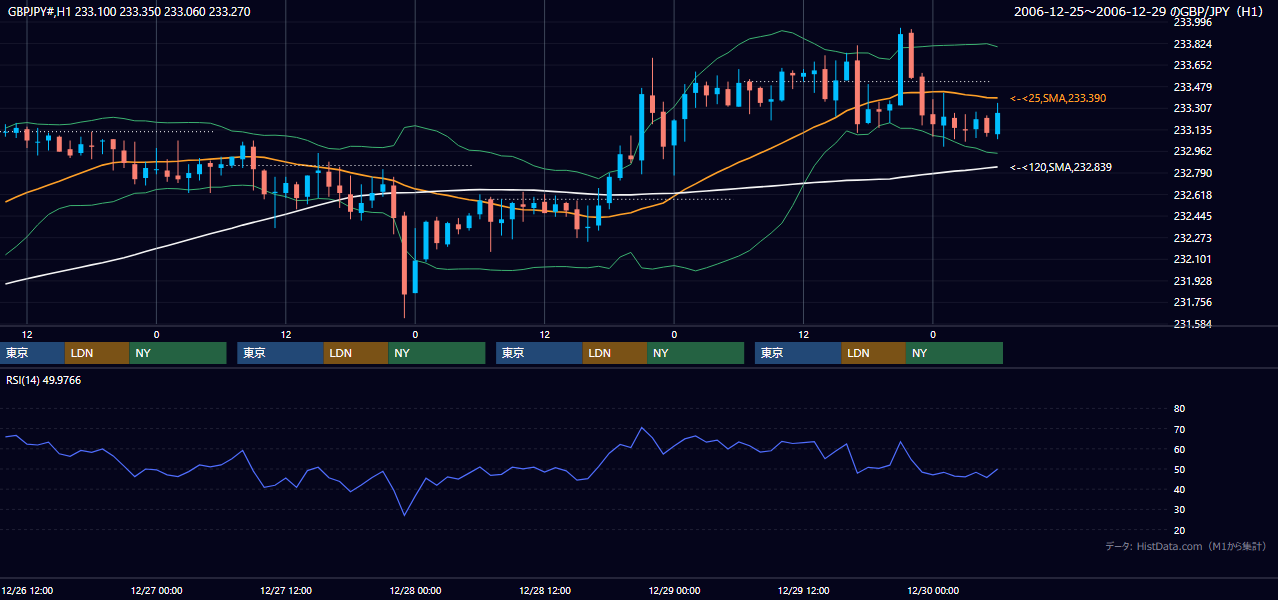Click the 12/28 00:00 time label
1278x600 pixels.
415,590
